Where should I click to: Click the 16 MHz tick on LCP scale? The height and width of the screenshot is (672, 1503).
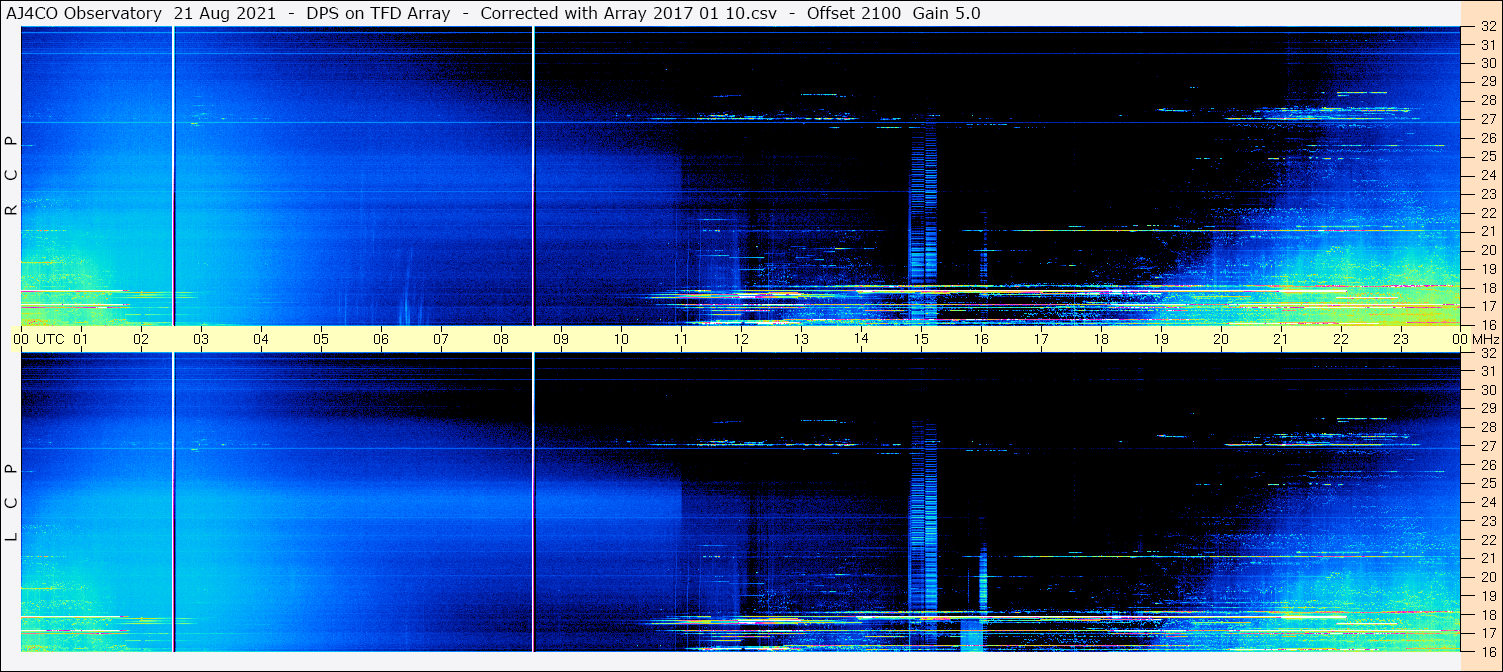pos(1487,650)
